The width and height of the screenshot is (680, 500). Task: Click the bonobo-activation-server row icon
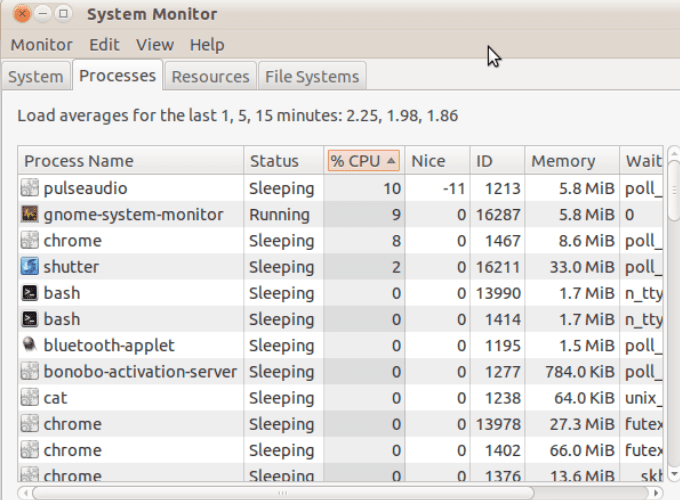pyautogui.click(x=30, y=371)
